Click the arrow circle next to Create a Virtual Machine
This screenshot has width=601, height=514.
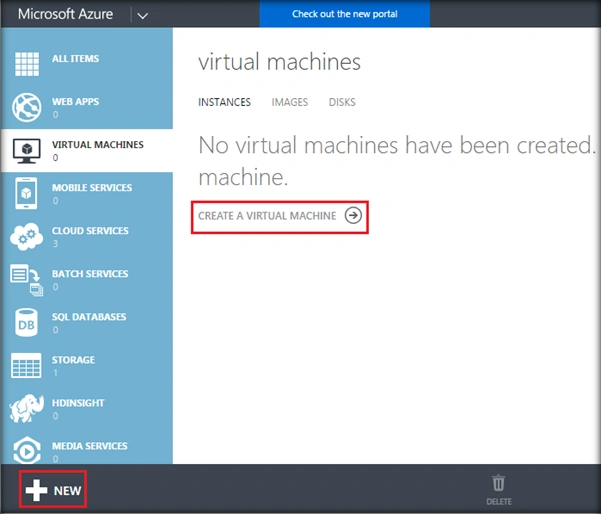[353, 215]
